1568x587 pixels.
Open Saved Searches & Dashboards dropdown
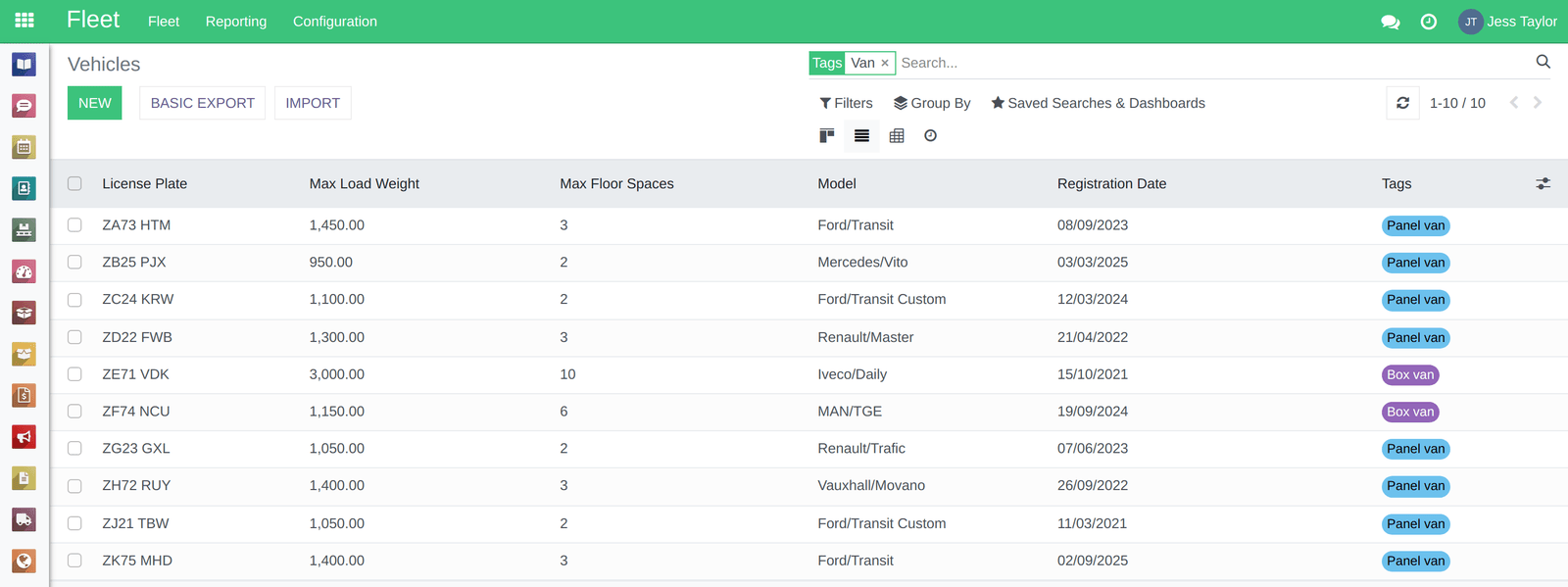click(x=1098, y=103)
